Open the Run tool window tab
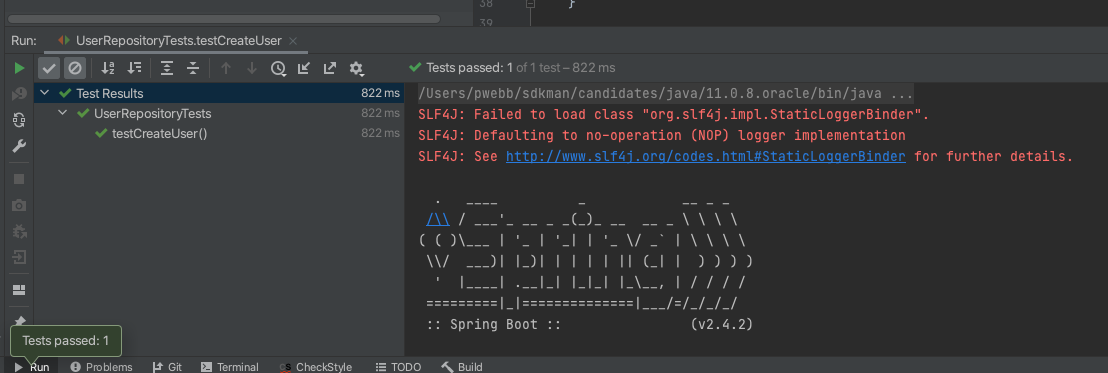 [33, 367]
